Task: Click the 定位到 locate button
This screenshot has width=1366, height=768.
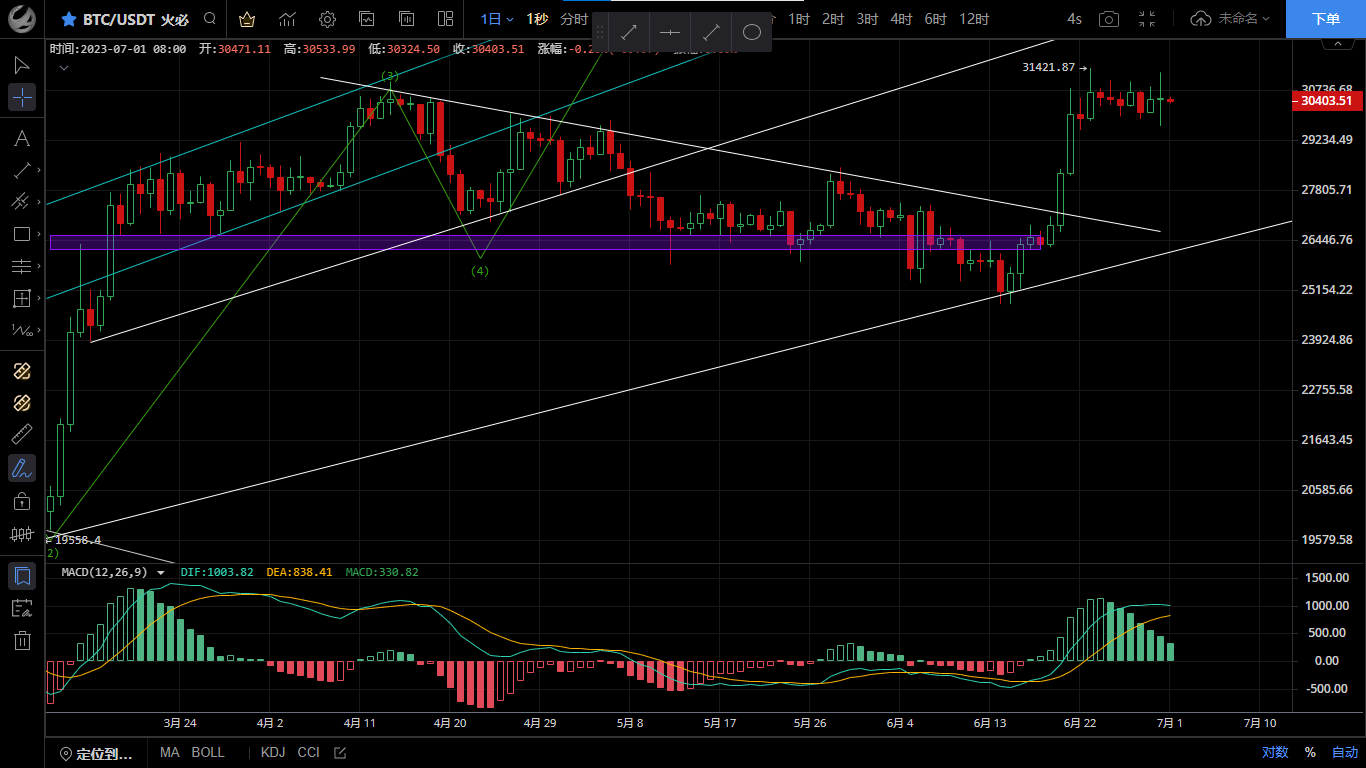Action: coord(96,753)
